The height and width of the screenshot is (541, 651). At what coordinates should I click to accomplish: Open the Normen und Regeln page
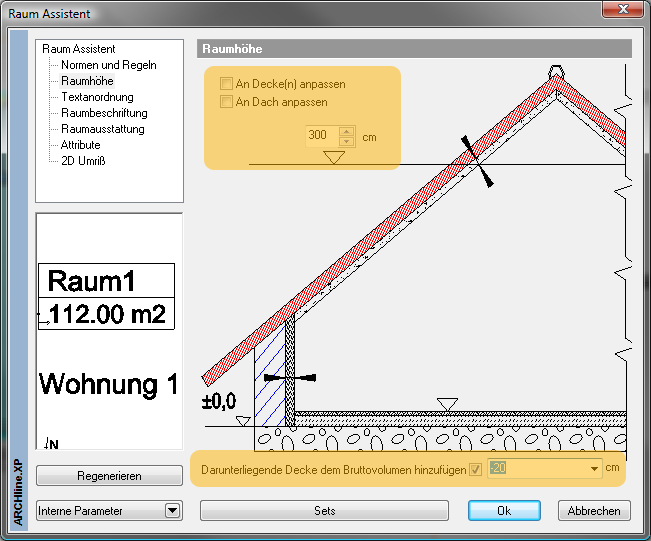click(x=109, y=65)
